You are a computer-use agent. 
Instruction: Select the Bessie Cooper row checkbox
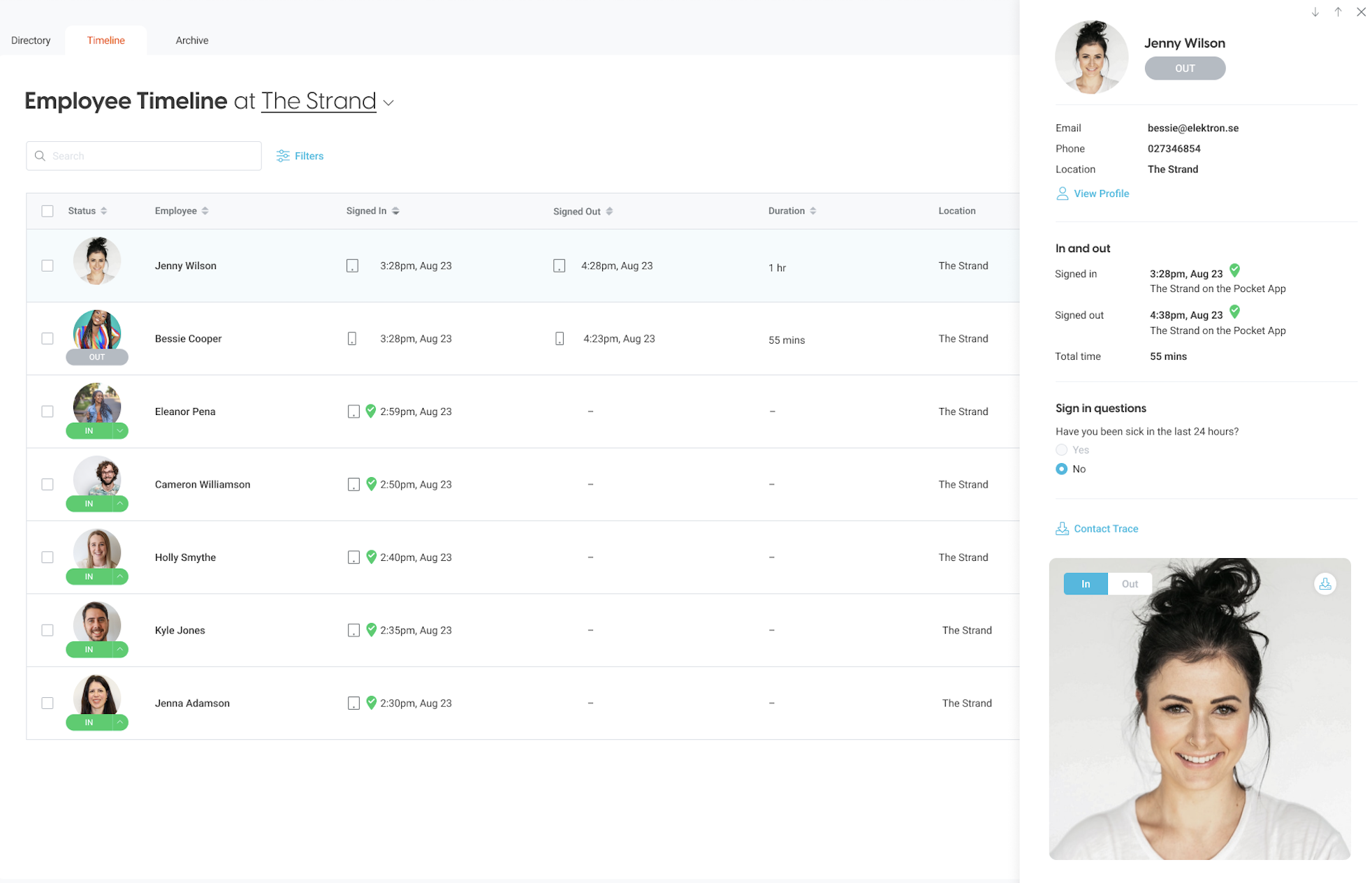point(48,339)
